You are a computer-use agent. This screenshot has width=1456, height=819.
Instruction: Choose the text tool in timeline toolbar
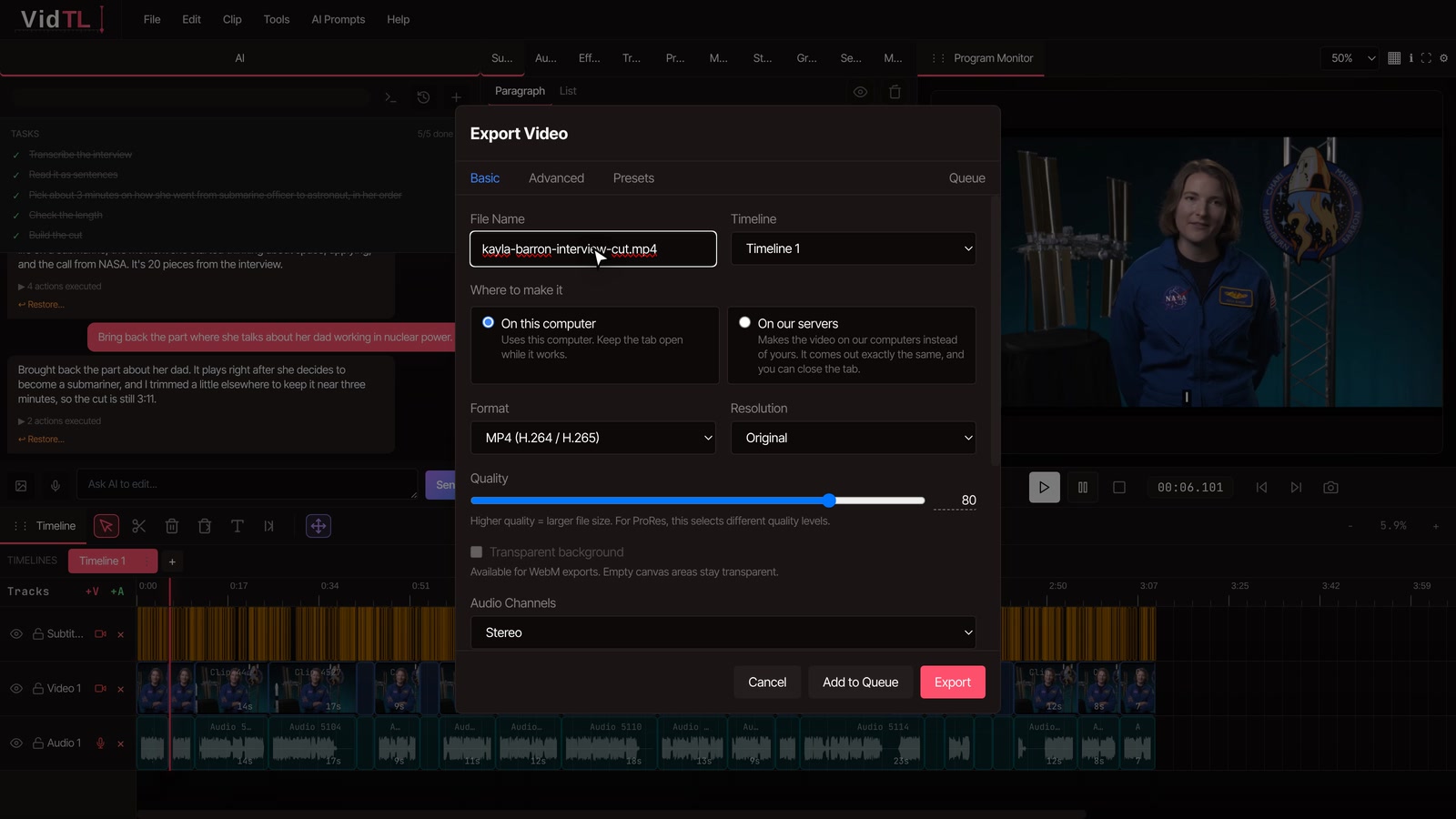coord(238,526)
